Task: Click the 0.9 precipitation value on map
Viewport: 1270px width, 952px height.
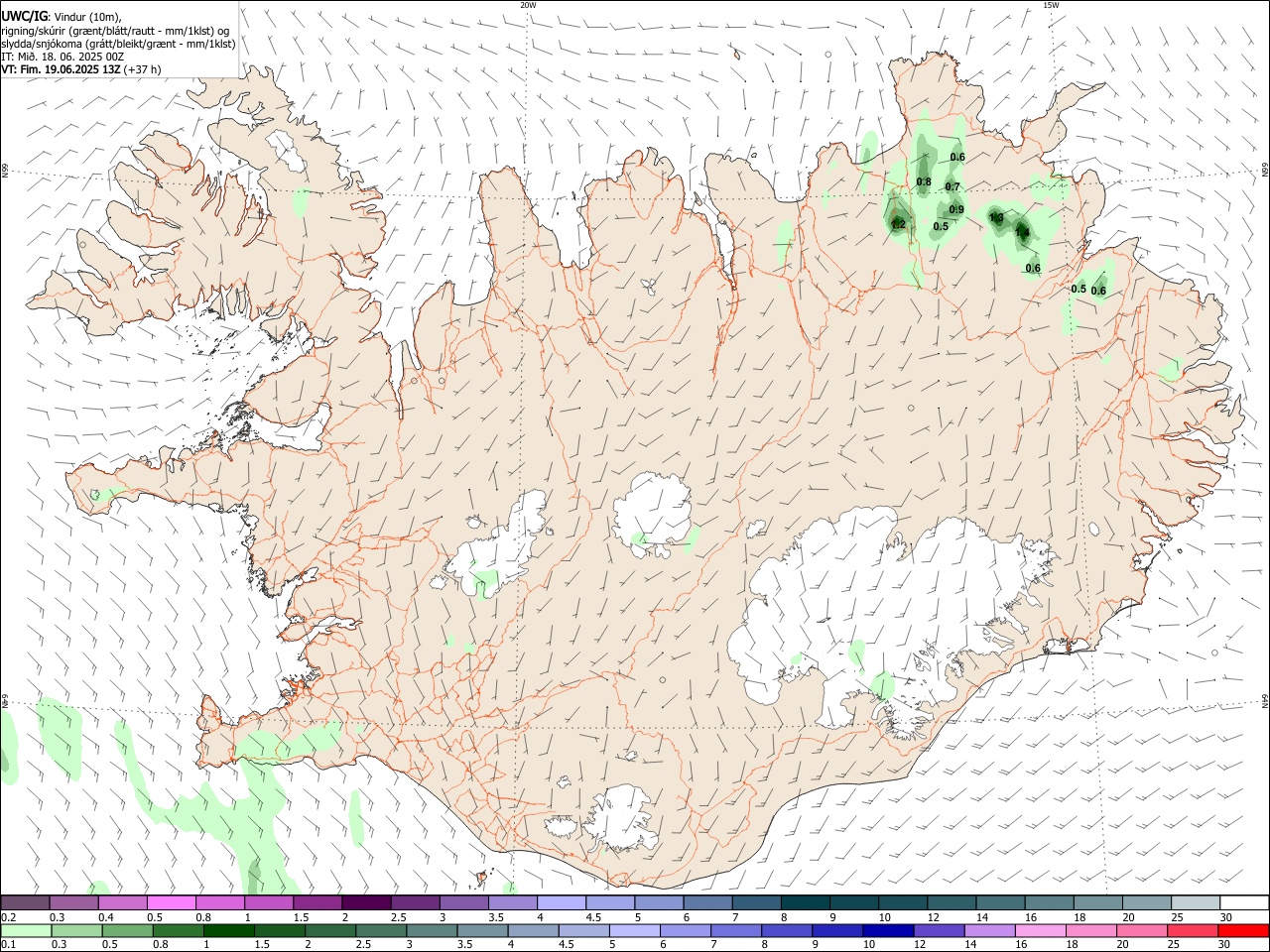Action: (x=956, y=209)
